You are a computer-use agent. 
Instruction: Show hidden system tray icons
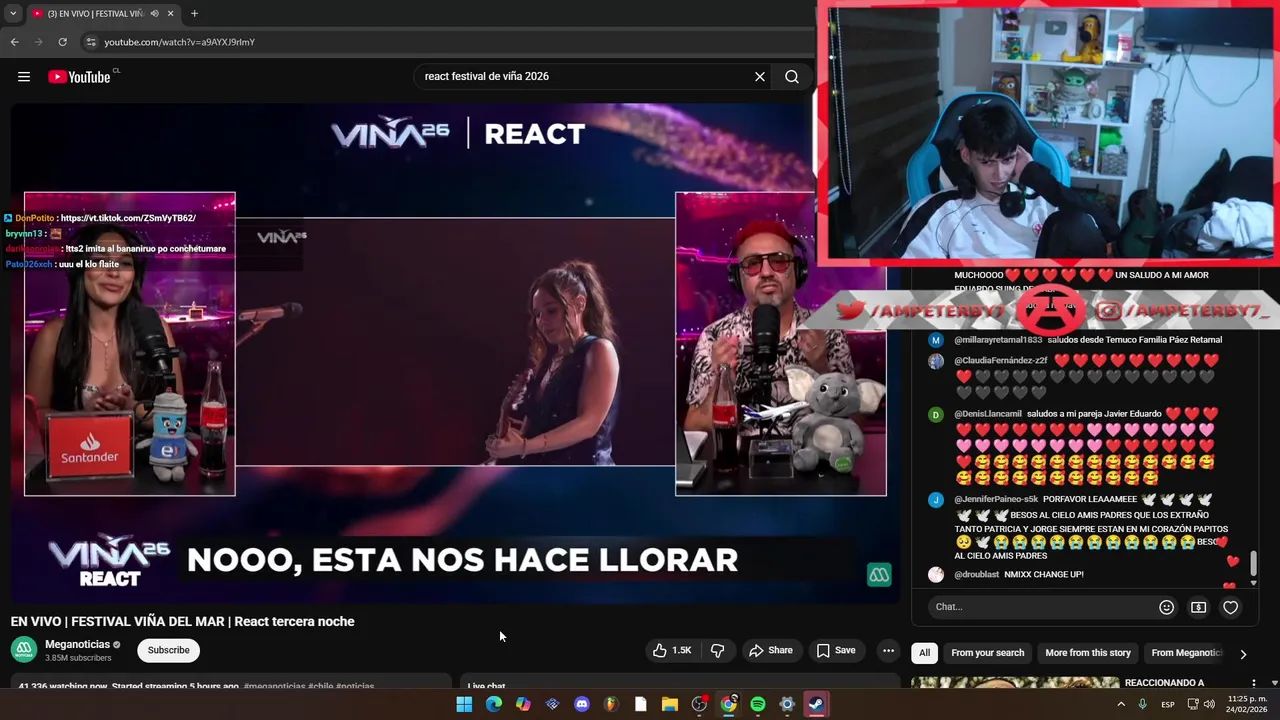pyautogui.click(x=1121, y=705)
